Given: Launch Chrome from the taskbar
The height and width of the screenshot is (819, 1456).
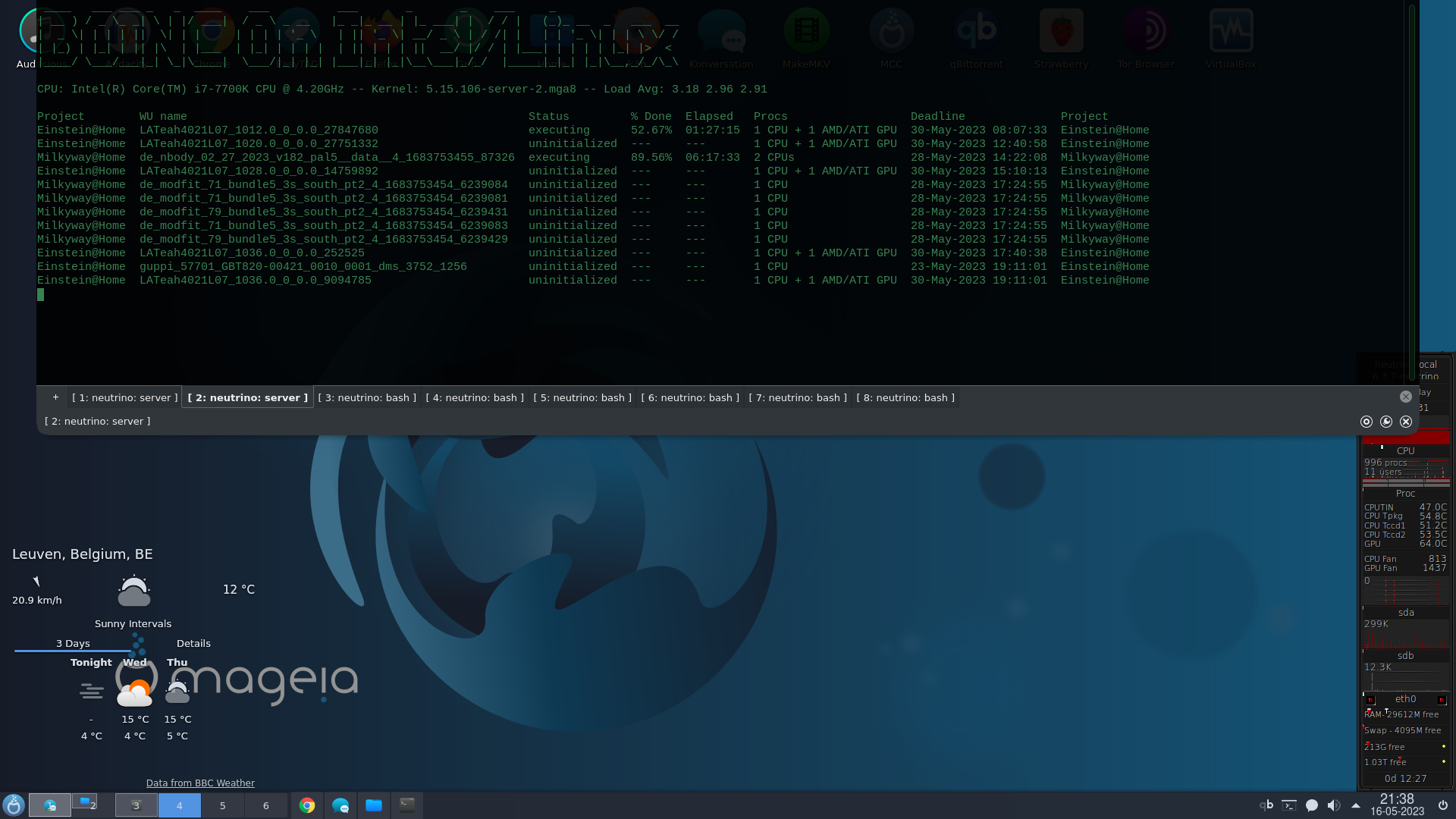Looking at the screenshot, I should [x=307, y=805].
